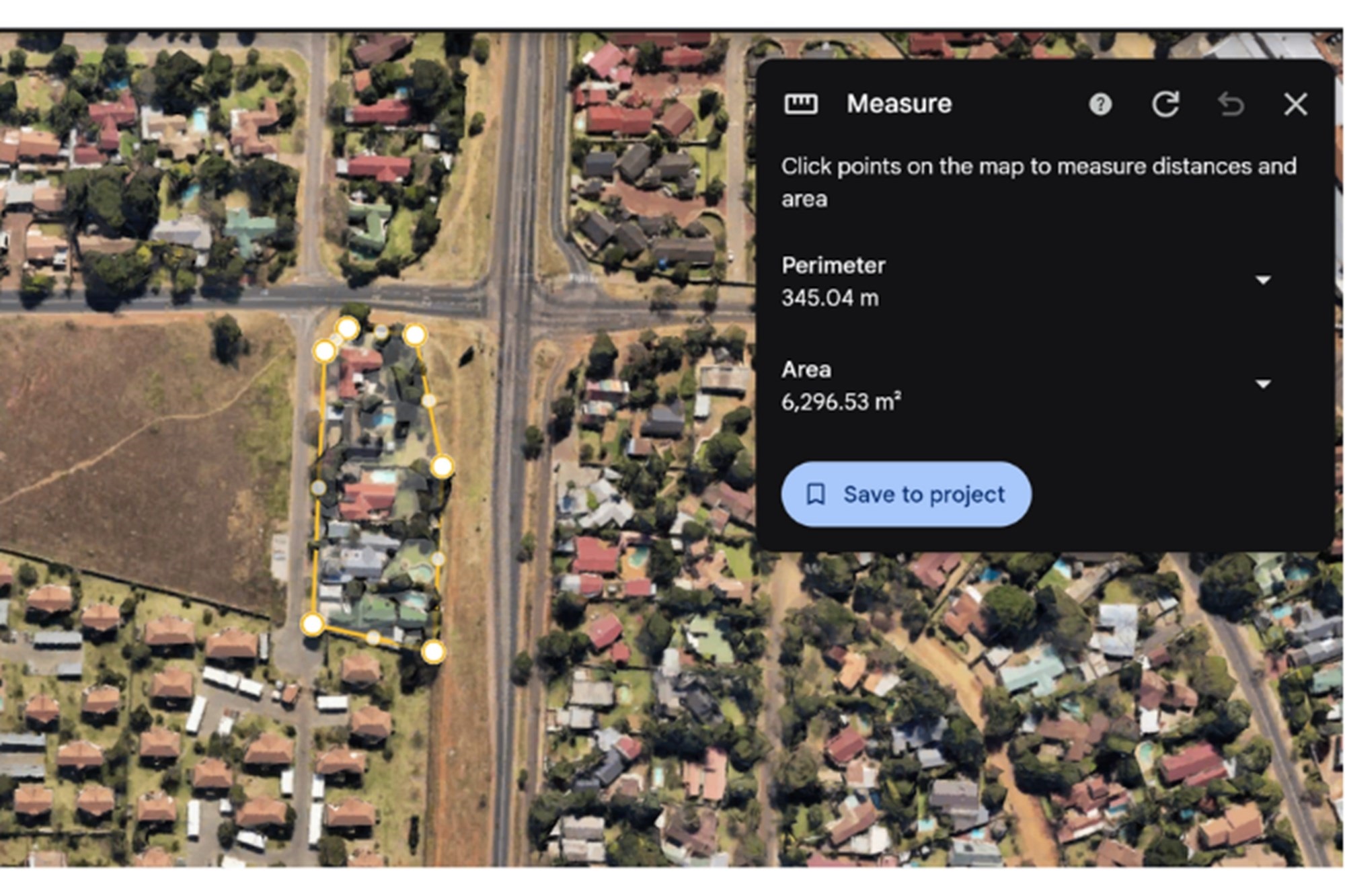Click the bookmark icon in Save button
The height and width of the screenshot is (896, 1345).
point(816,494)
